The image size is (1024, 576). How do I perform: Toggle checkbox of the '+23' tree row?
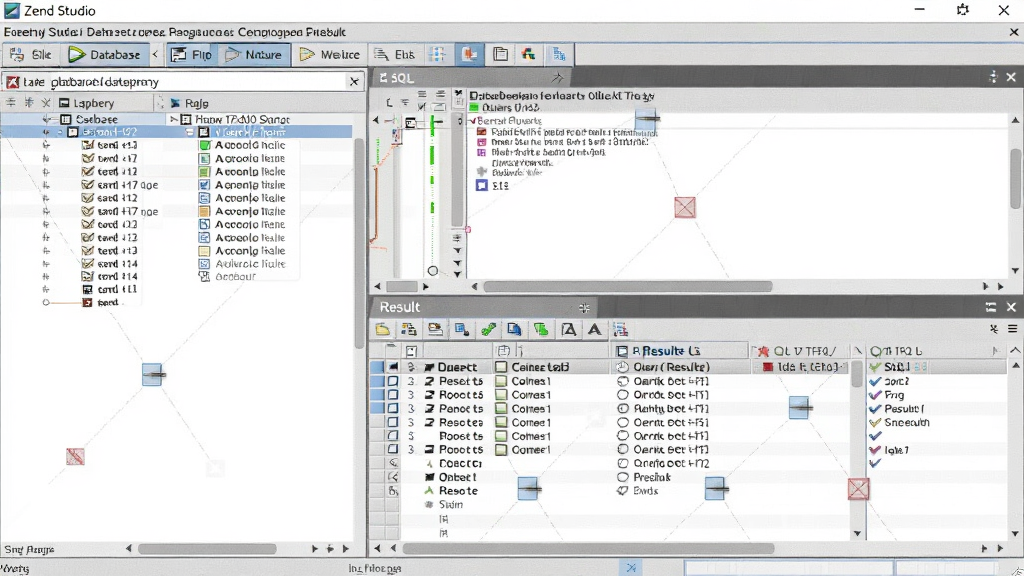point(88,225)
